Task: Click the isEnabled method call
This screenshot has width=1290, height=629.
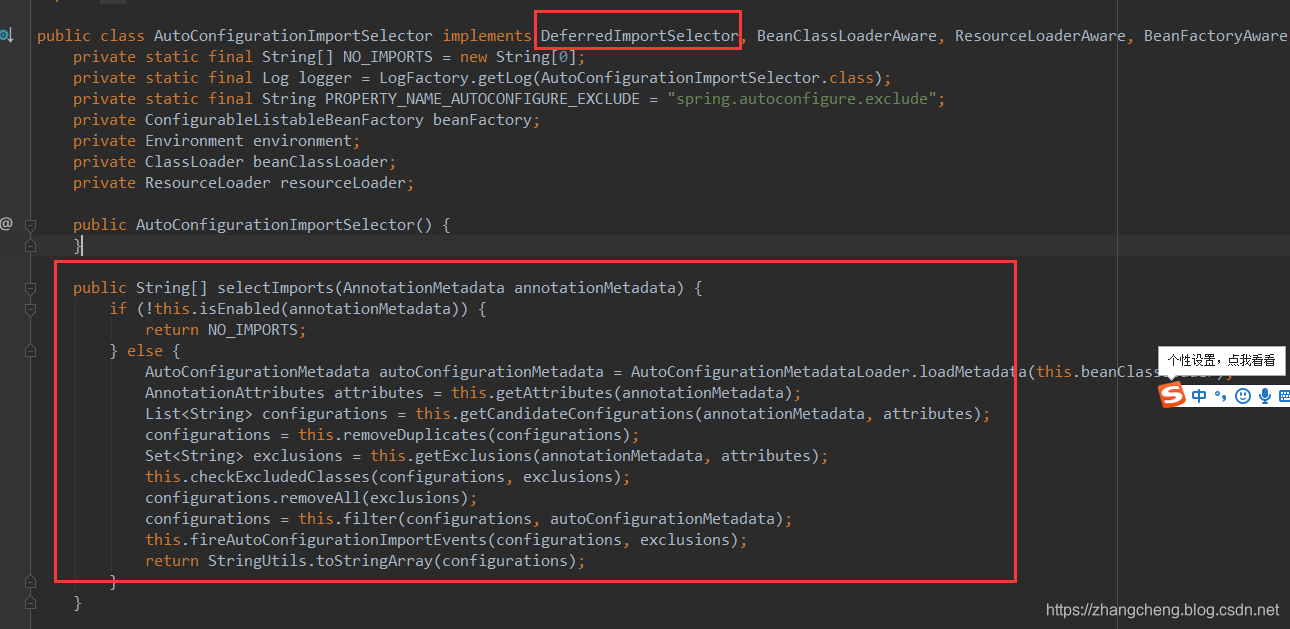Action: 239,308
